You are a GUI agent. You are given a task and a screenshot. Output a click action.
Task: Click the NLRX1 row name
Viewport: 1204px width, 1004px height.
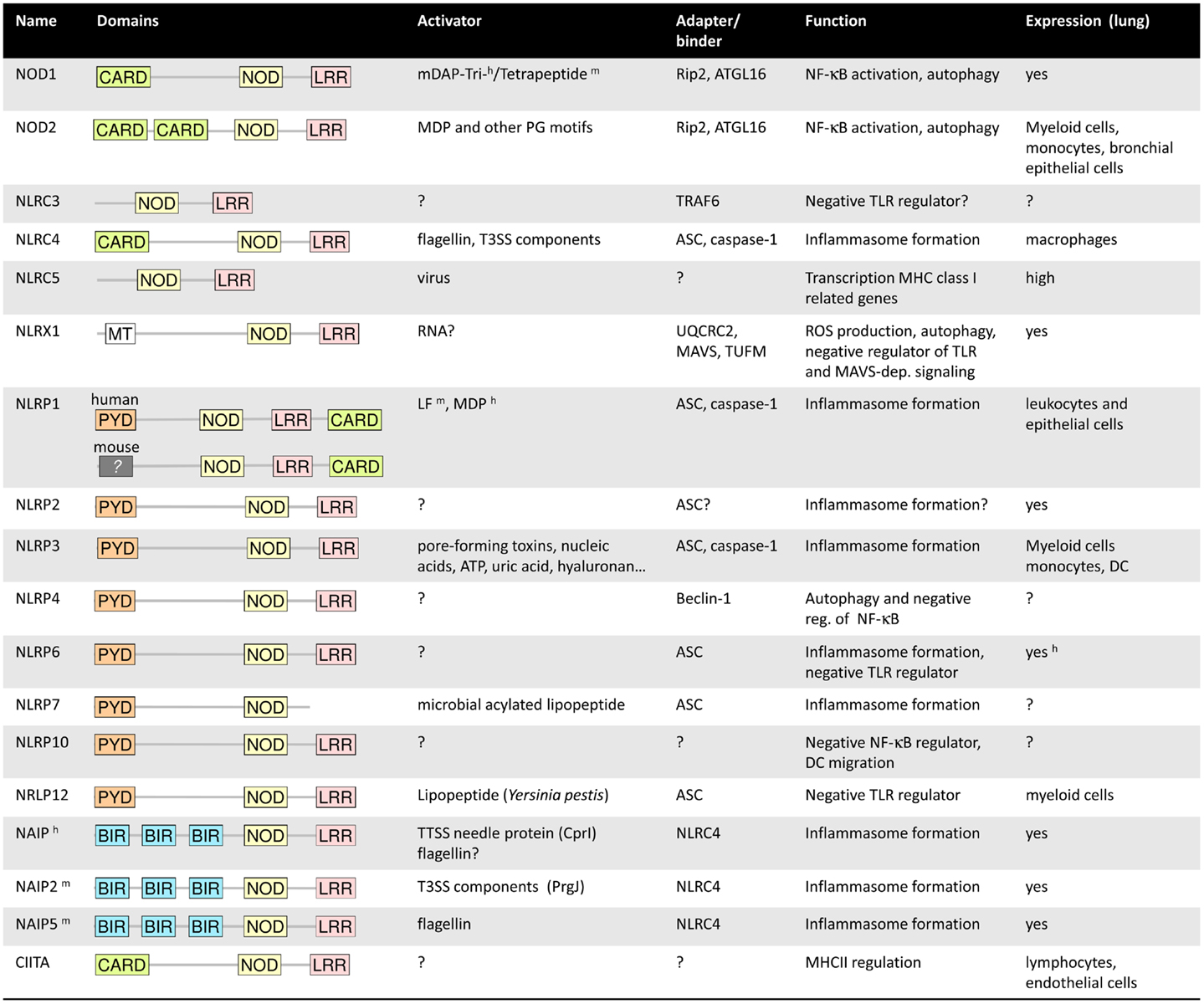coord(38,331)
